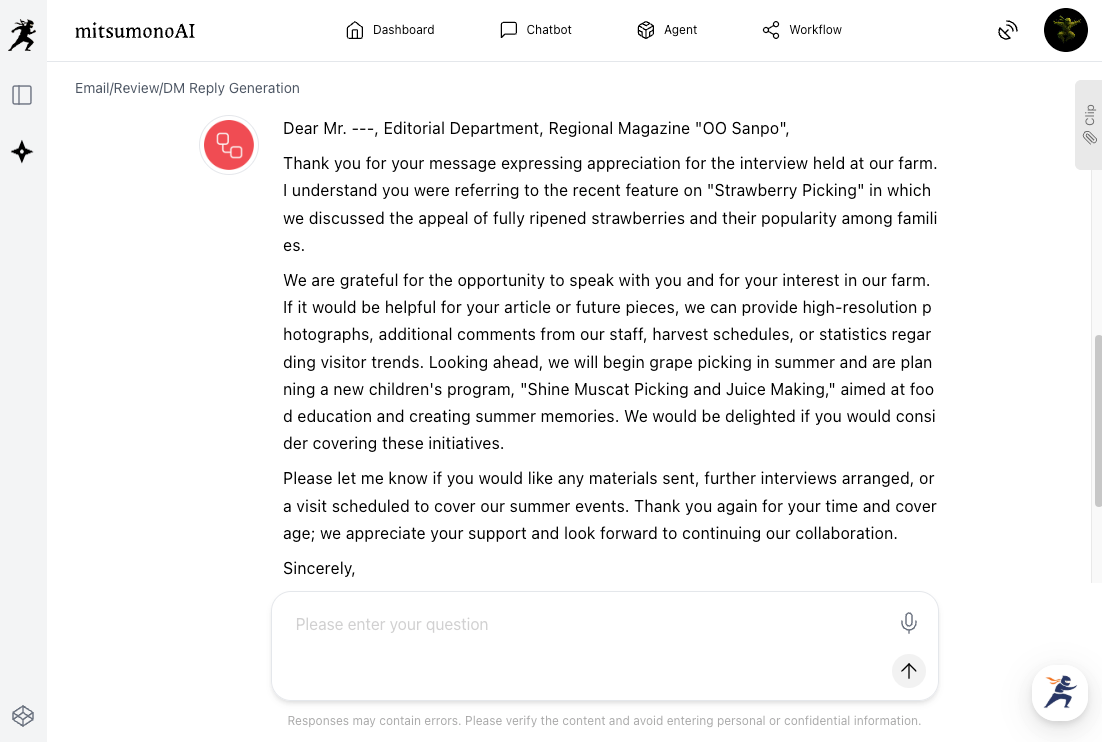Open the user profile avatar menu
Viewport: 1102px width, 742px height.
coord(1065,31)
